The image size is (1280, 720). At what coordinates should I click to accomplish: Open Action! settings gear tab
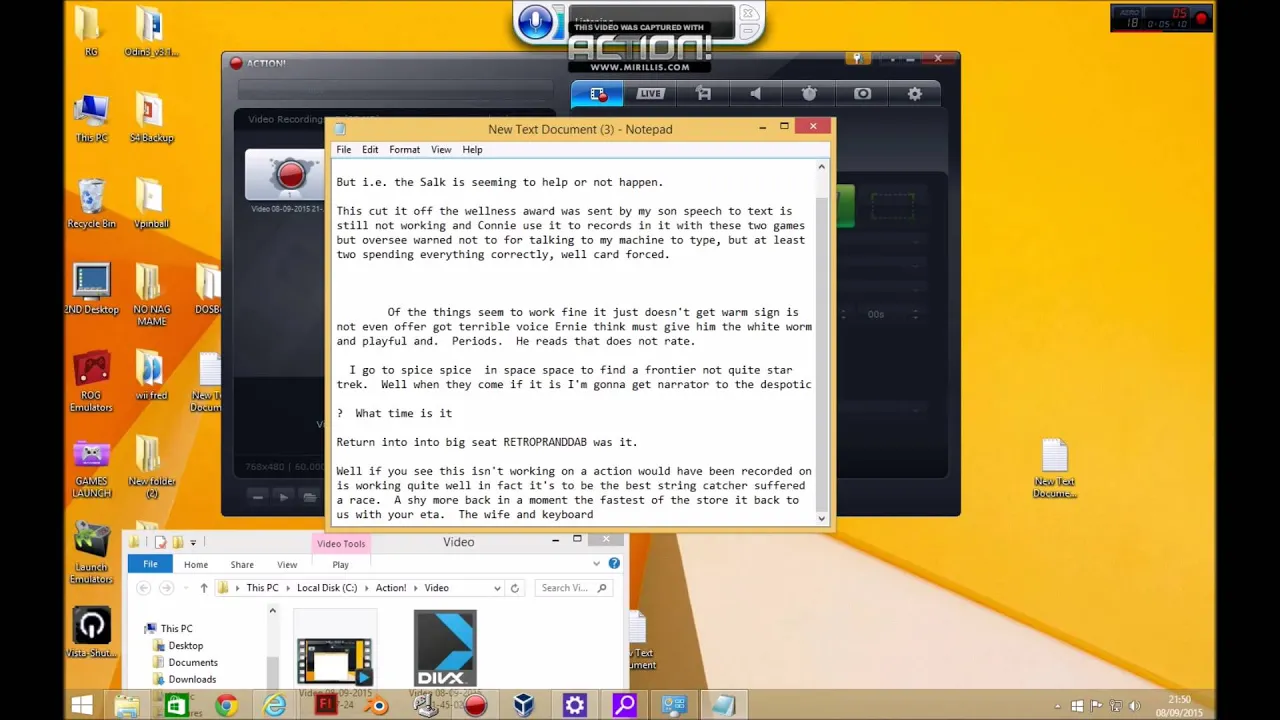point(915,94)
